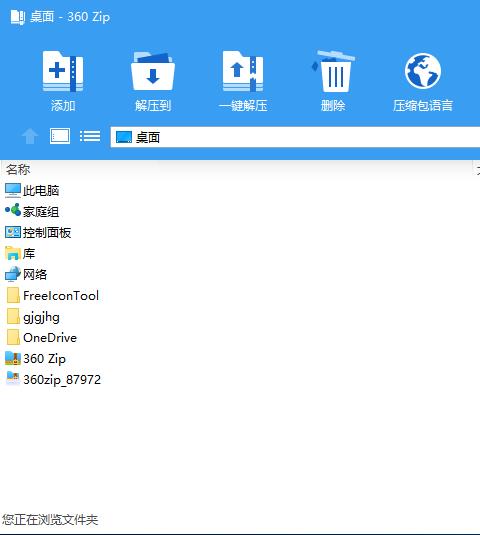Select the 控制面板 control panel icon
480x535 pixels.
(x=13, y=232)
